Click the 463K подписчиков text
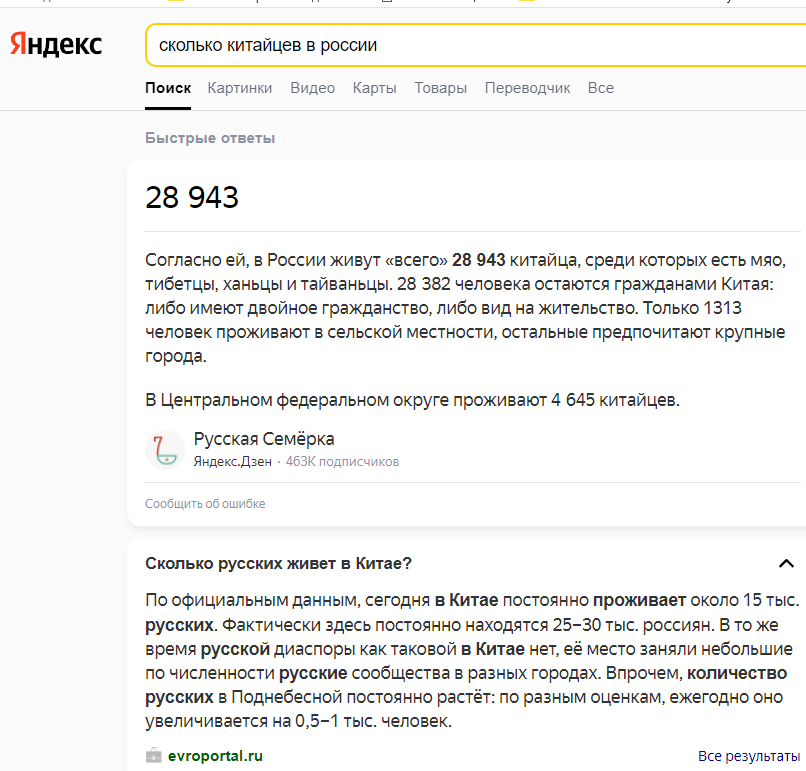The image size is (806, 771). [342, 462]
